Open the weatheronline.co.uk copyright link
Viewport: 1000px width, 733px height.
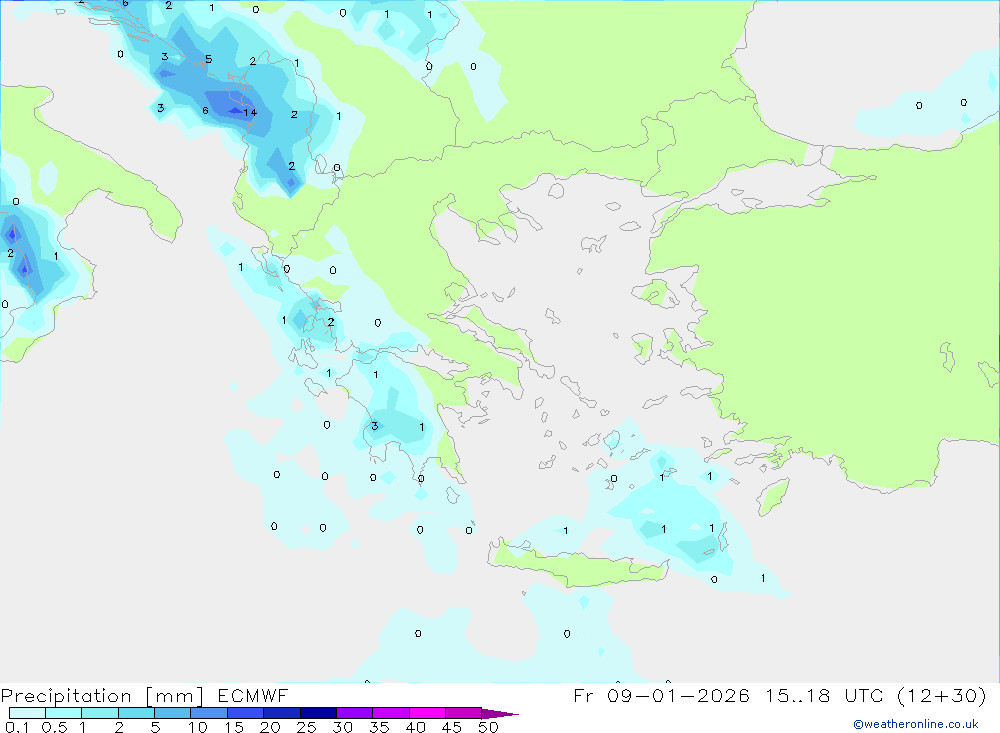pyautogui.click(x=916, y=724)
